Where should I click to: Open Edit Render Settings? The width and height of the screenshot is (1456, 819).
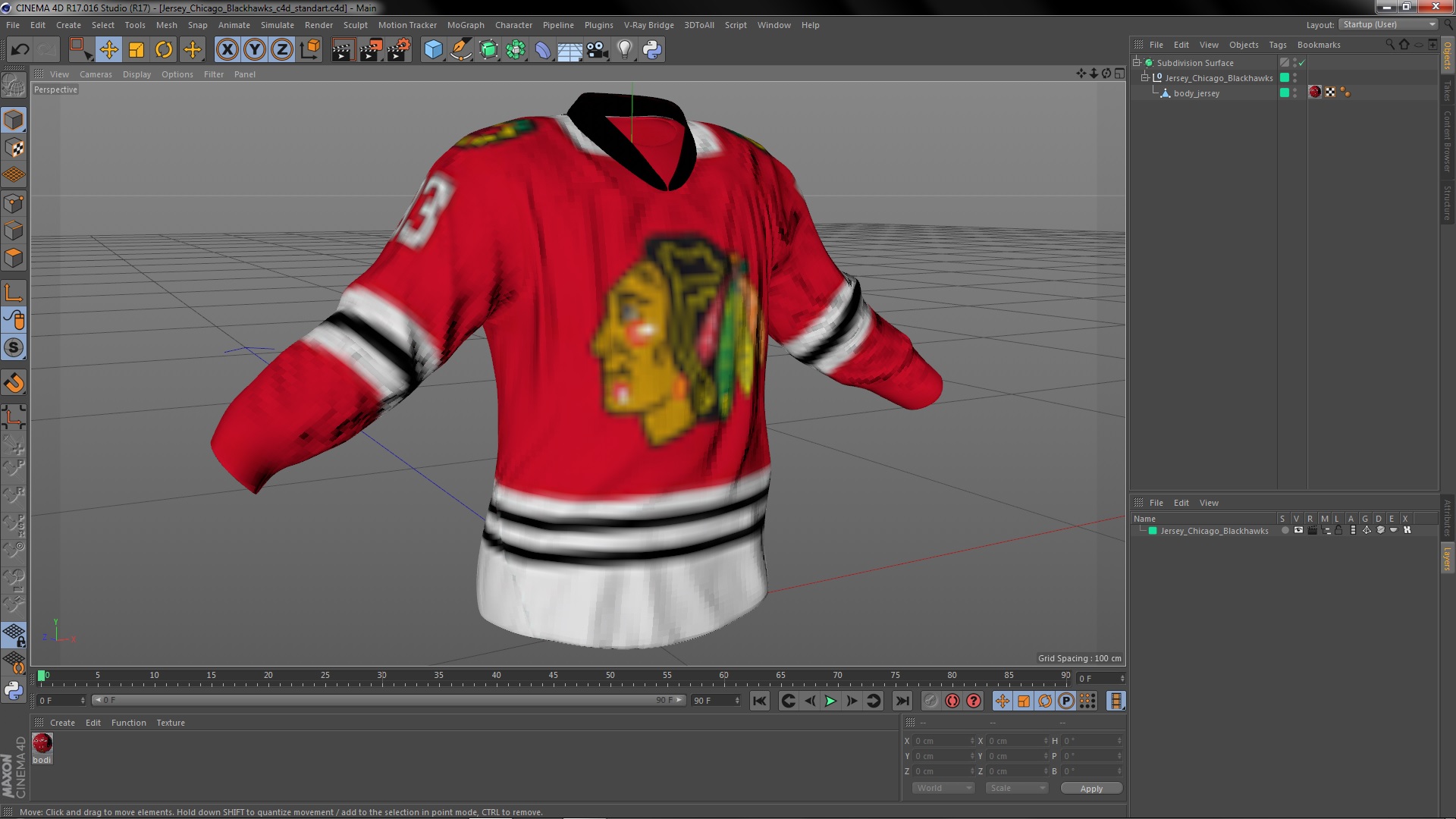tap(399, 50)
